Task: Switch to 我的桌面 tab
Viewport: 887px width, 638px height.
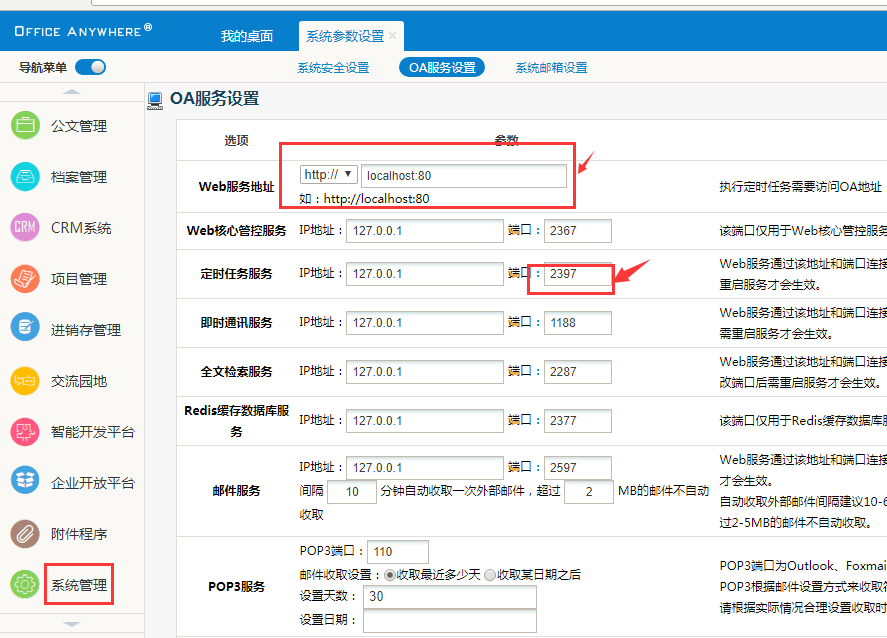Action: coord(247,36)
